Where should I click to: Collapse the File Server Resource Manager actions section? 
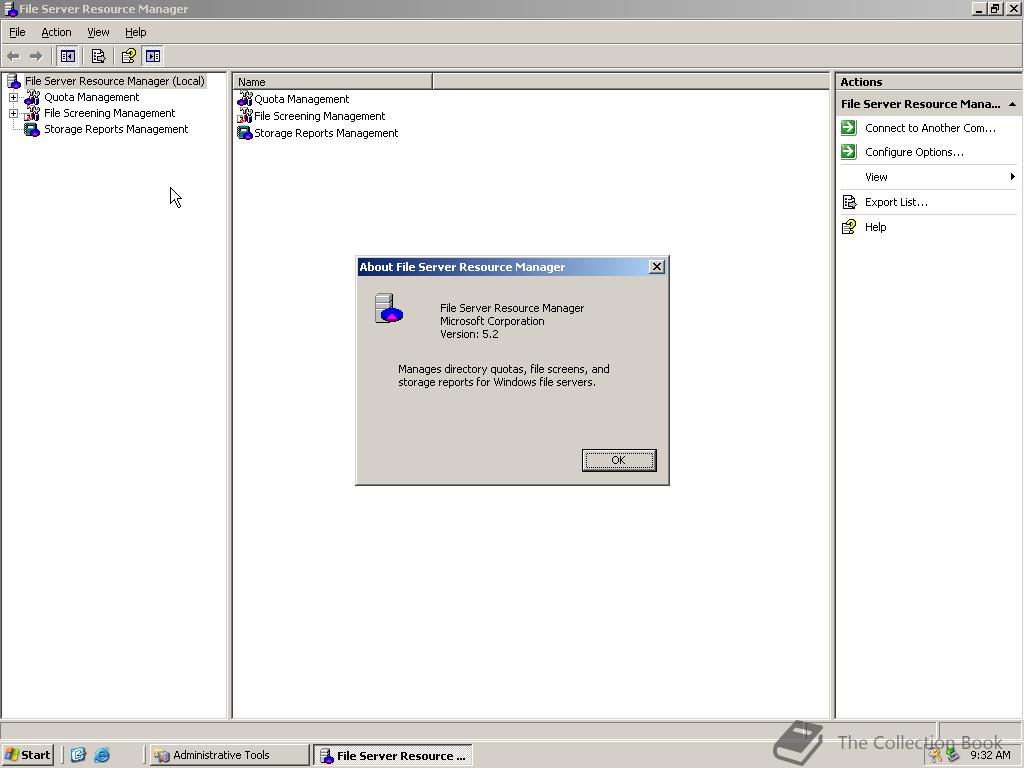[x=1012, y=104]
